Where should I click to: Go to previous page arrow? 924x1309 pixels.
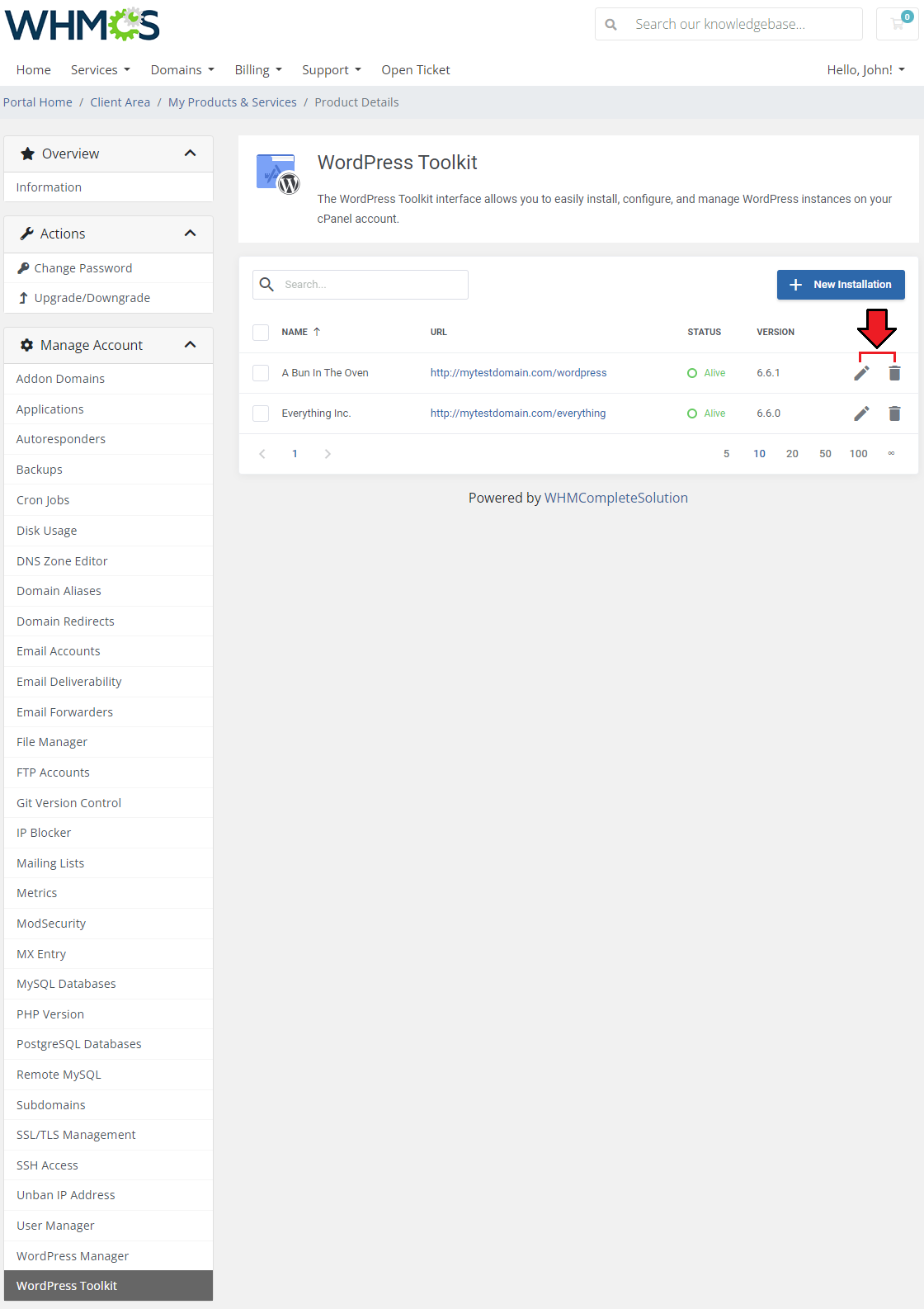[x=262, y=454]
